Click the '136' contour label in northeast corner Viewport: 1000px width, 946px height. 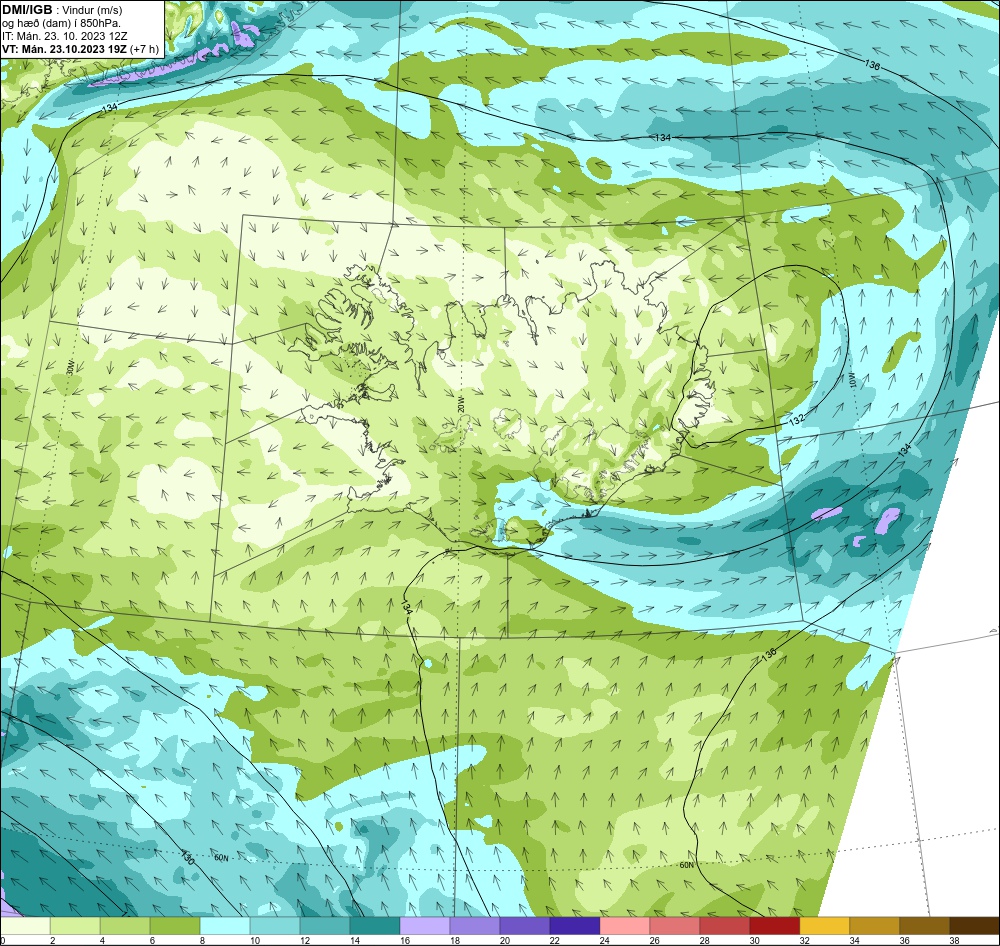click(x=873, y=65)
